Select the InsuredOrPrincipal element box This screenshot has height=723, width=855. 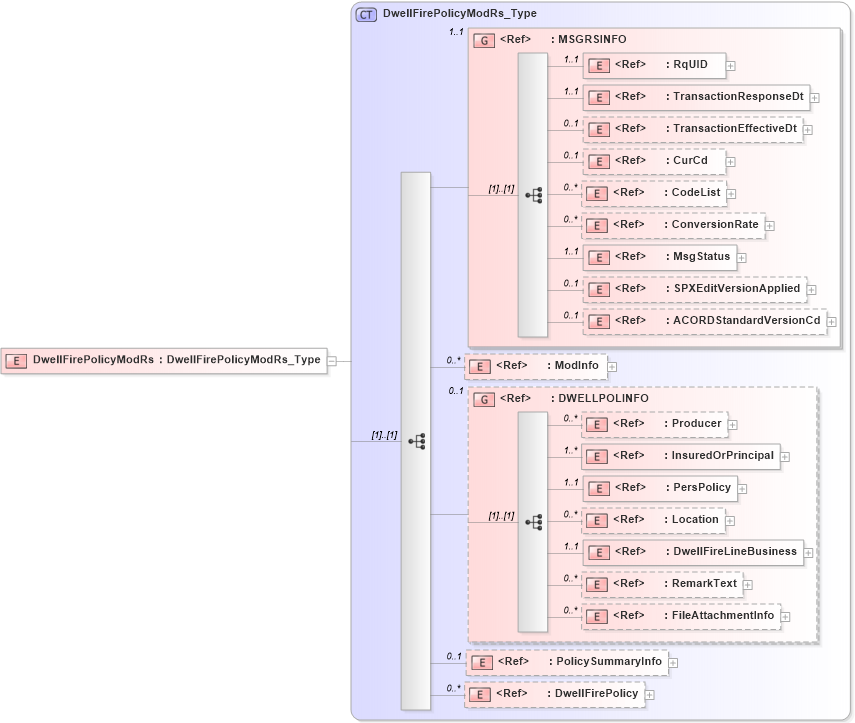(x=680, y=457)
